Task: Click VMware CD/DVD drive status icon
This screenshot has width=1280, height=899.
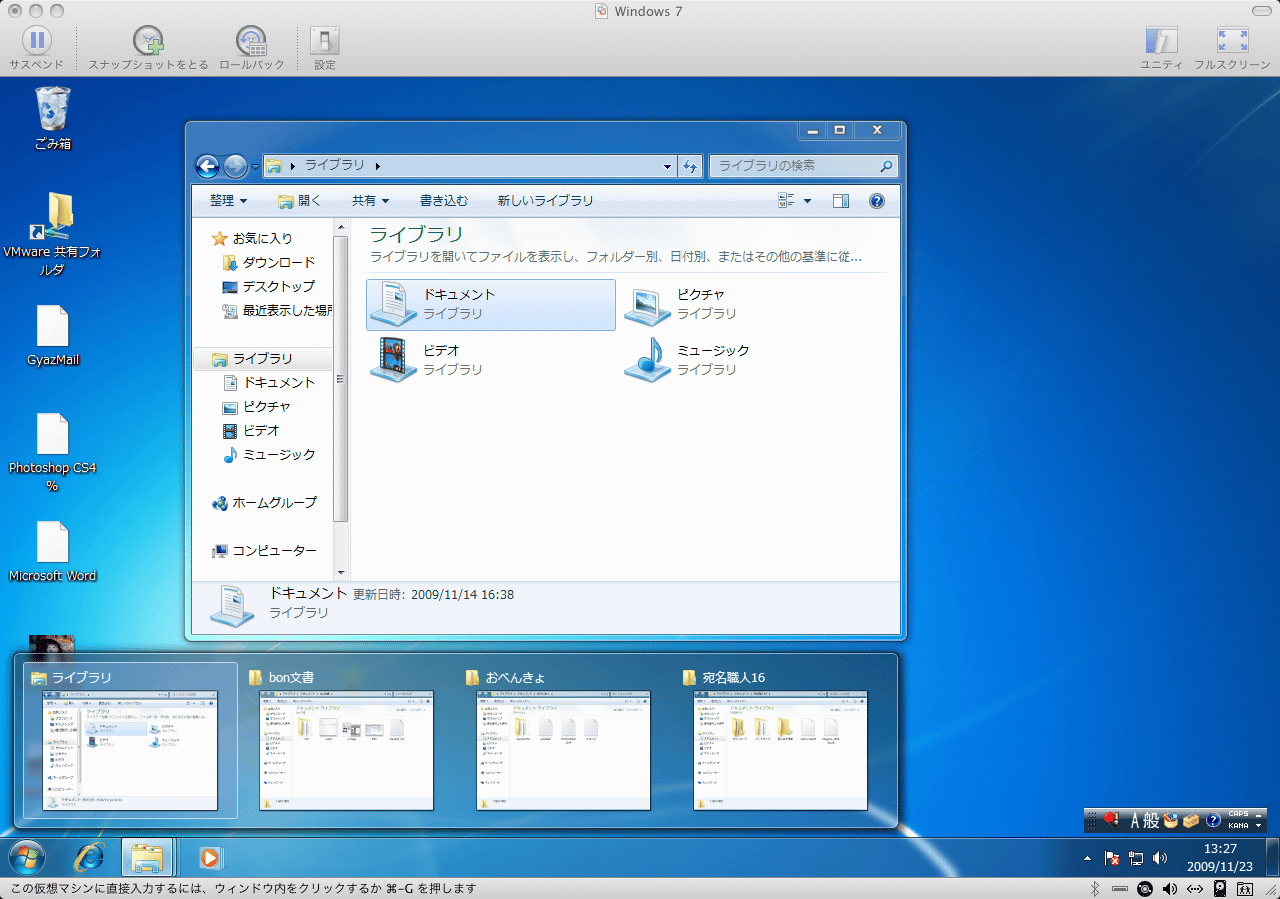Action: (x=1145, y=888)
